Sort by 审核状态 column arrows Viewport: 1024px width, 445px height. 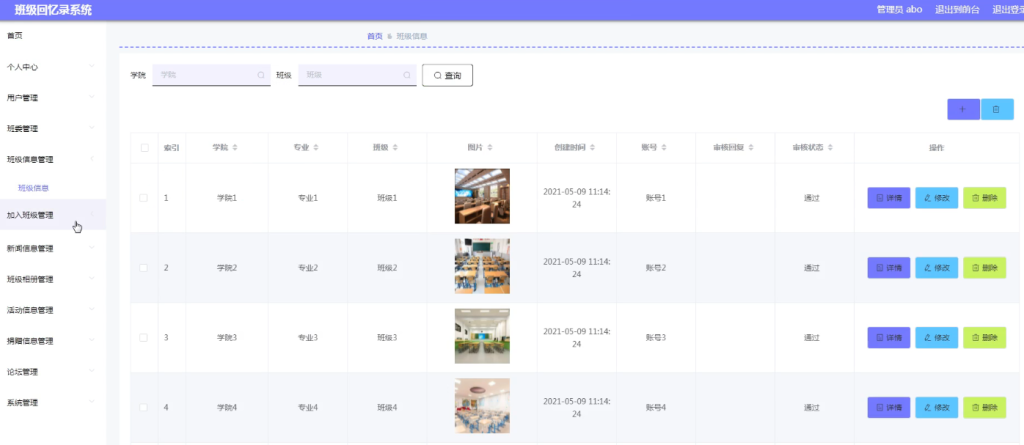click(x=830, y=148)
